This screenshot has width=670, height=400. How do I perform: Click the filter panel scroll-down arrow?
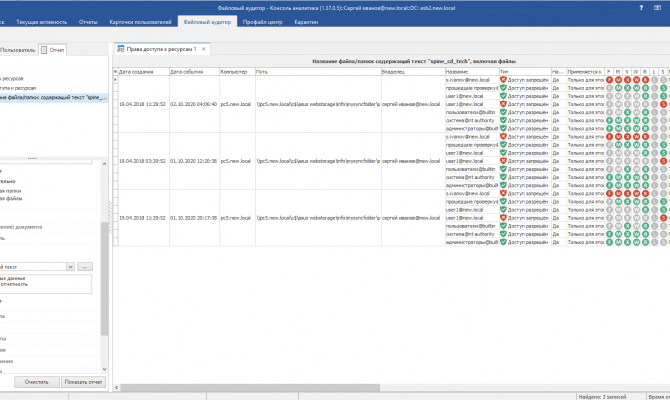tap(104, 369)
